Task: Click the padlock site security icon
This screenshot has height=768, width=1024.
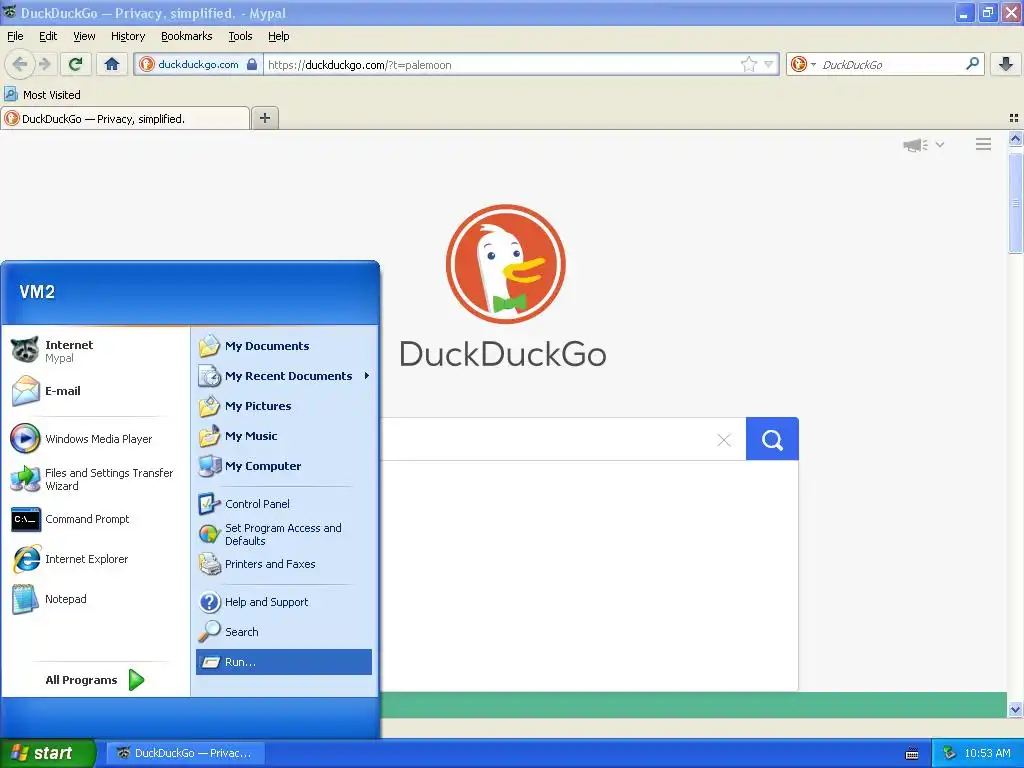Action: click(252, 64)
